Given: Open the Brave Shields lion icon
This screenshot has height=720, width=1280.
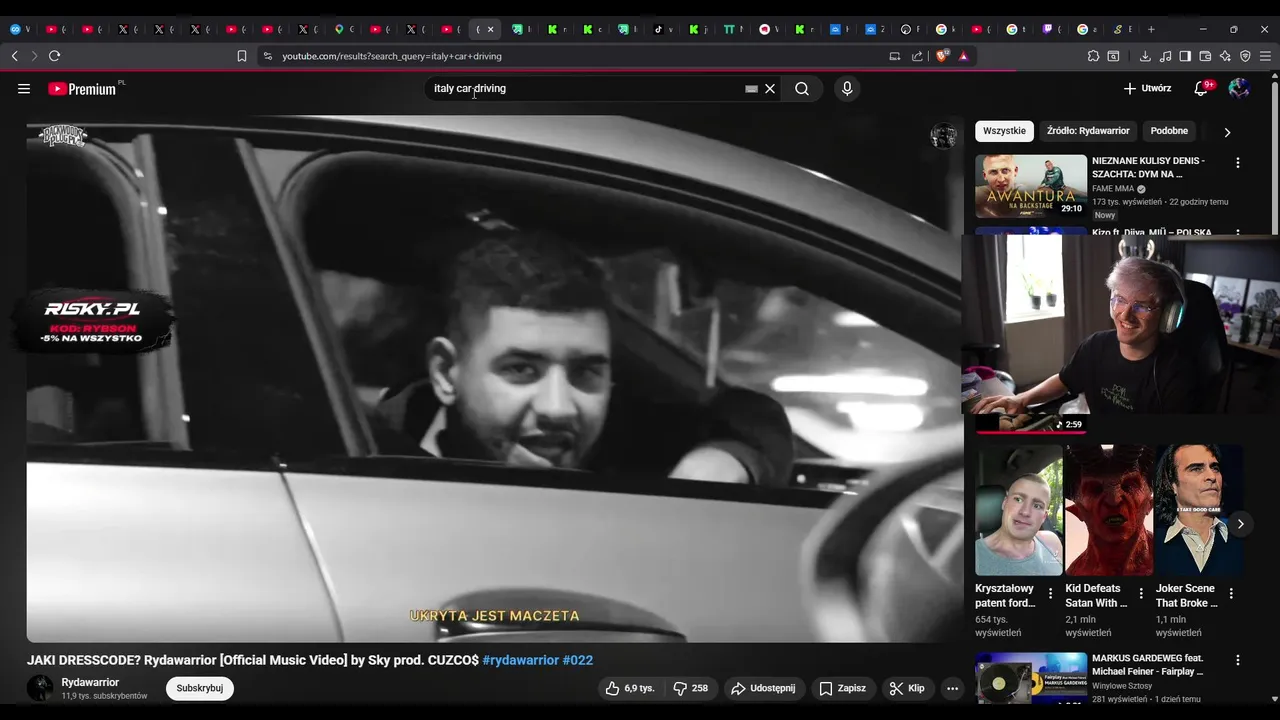Looking at the screenshot, I should pyautogui.click(x=941, y=56).
